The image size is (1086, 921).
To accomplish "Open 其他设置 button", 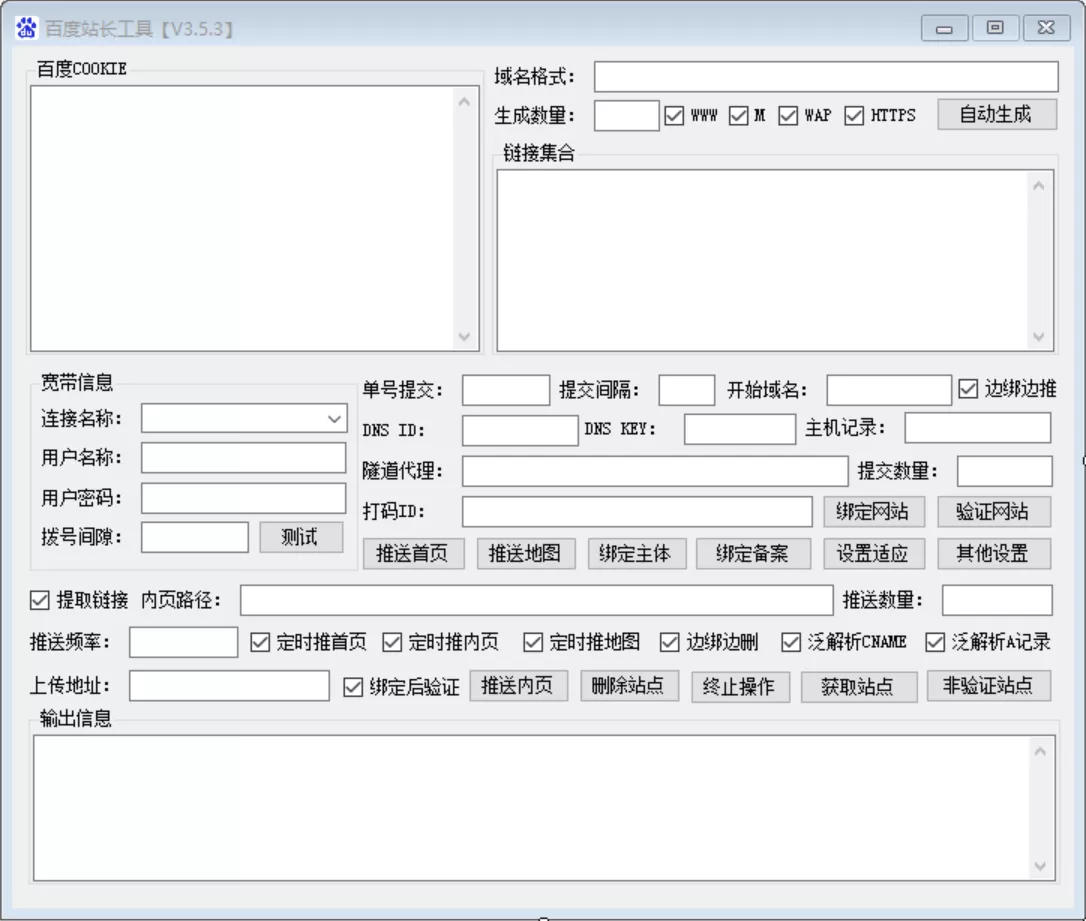I will point(994,554).
